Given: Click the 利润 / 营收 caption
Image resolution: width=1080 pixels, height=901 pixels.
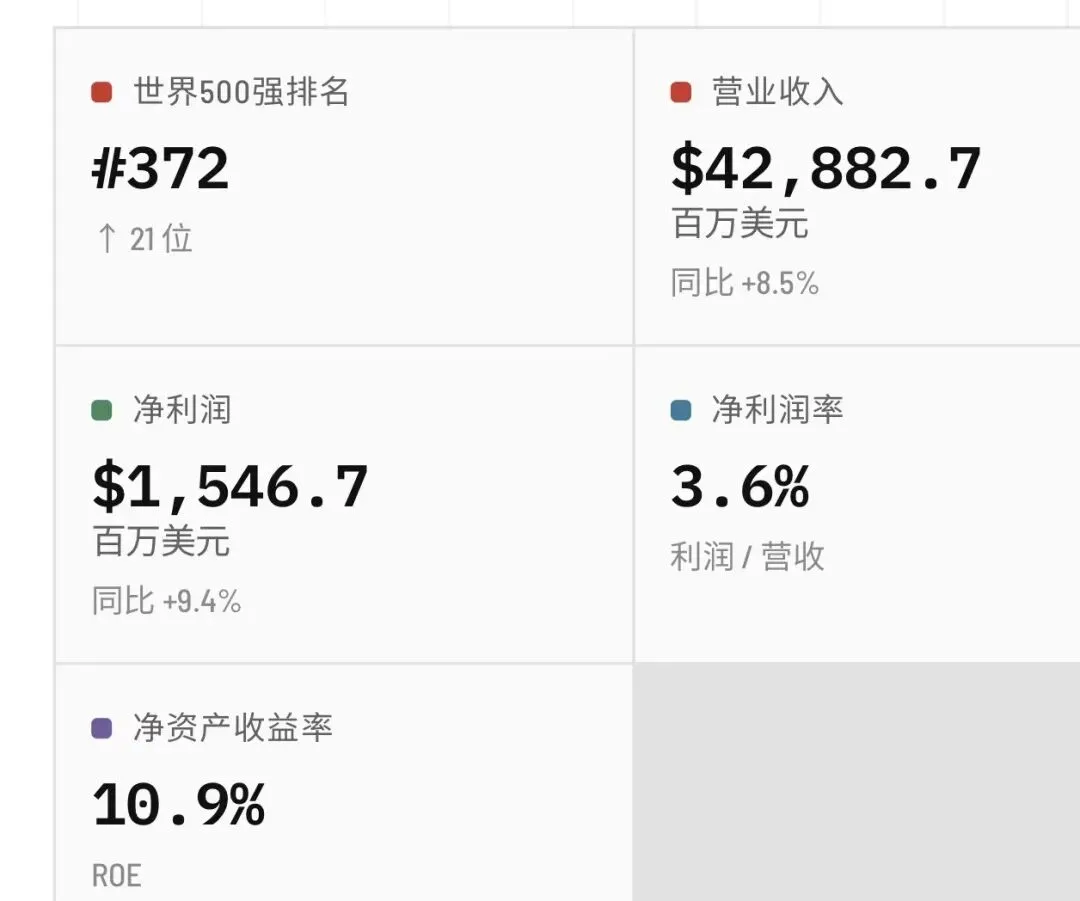Looking at the screenshot, I should point(747,557).
